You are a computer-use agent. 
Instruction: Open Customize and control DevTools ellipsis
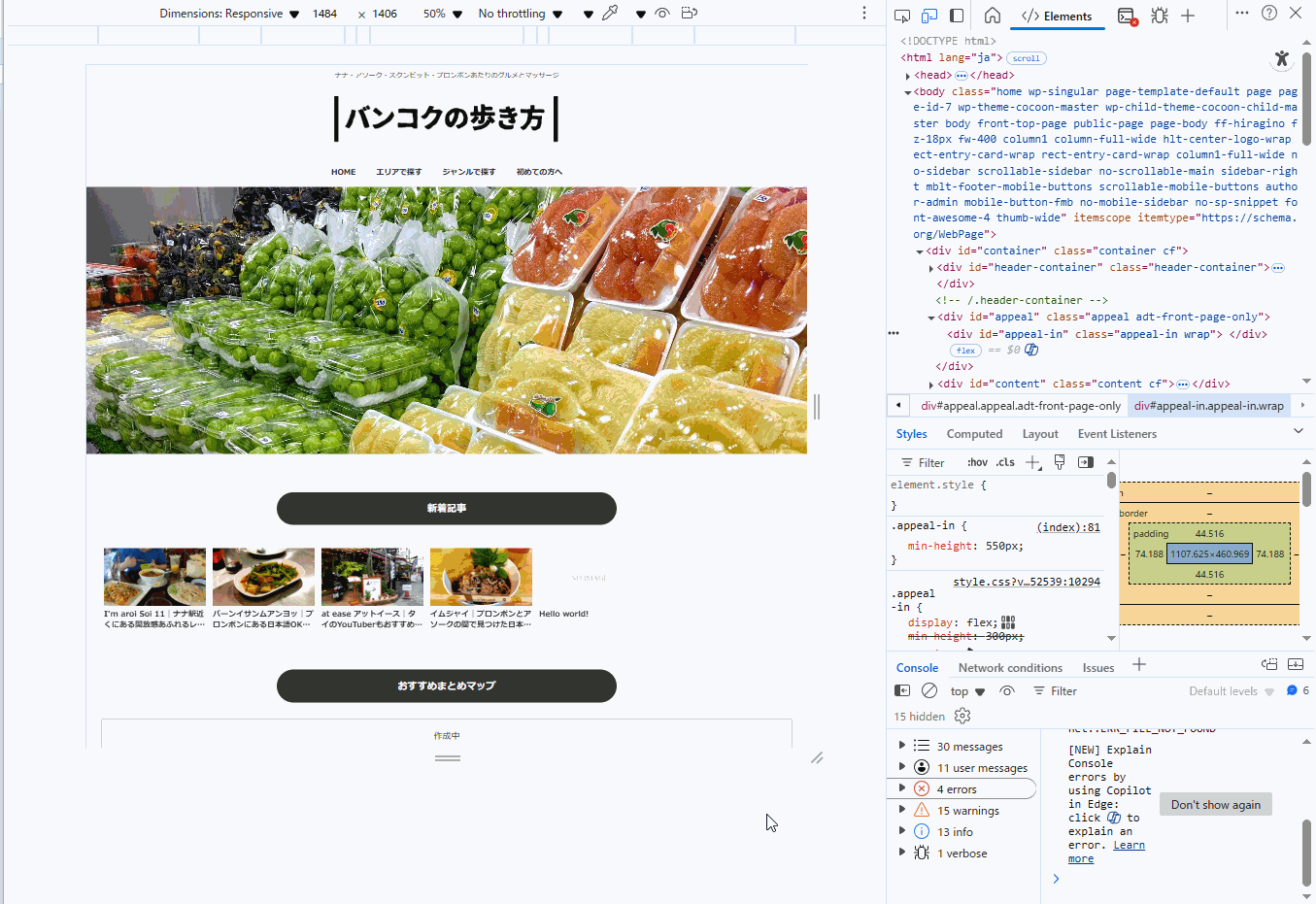[1242, 13]
